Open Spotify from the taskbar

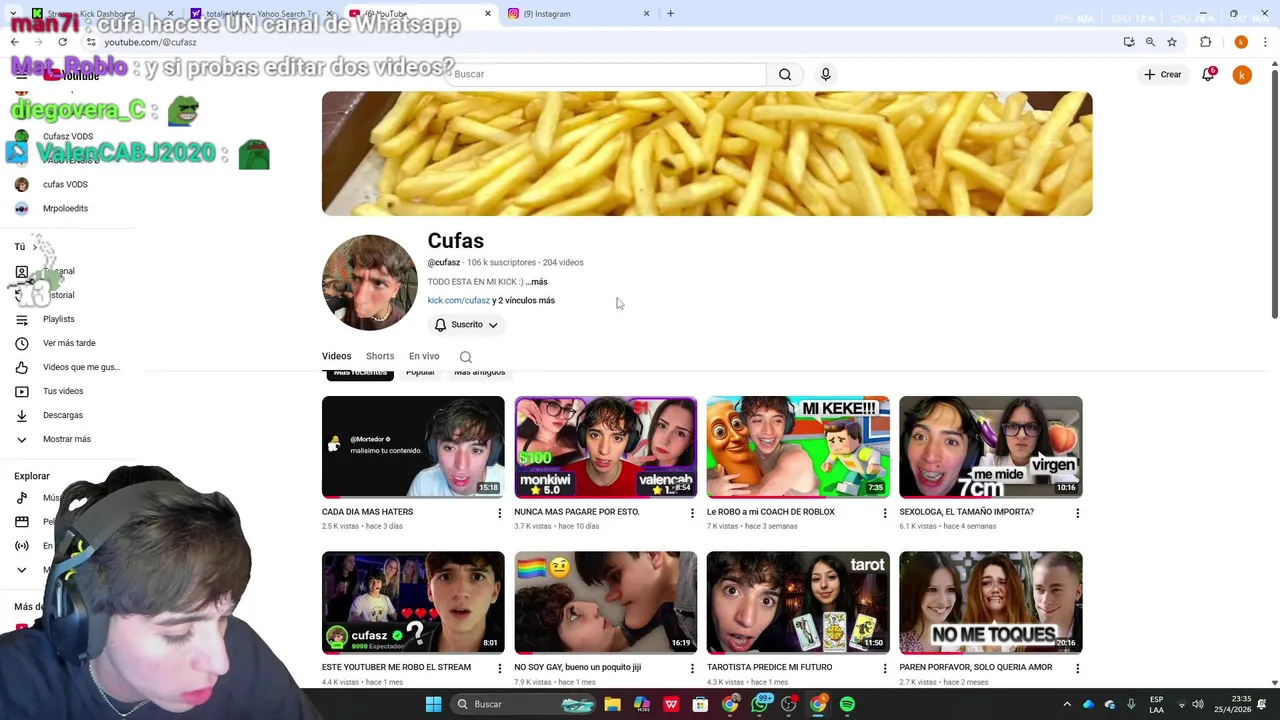coord(847,704)
